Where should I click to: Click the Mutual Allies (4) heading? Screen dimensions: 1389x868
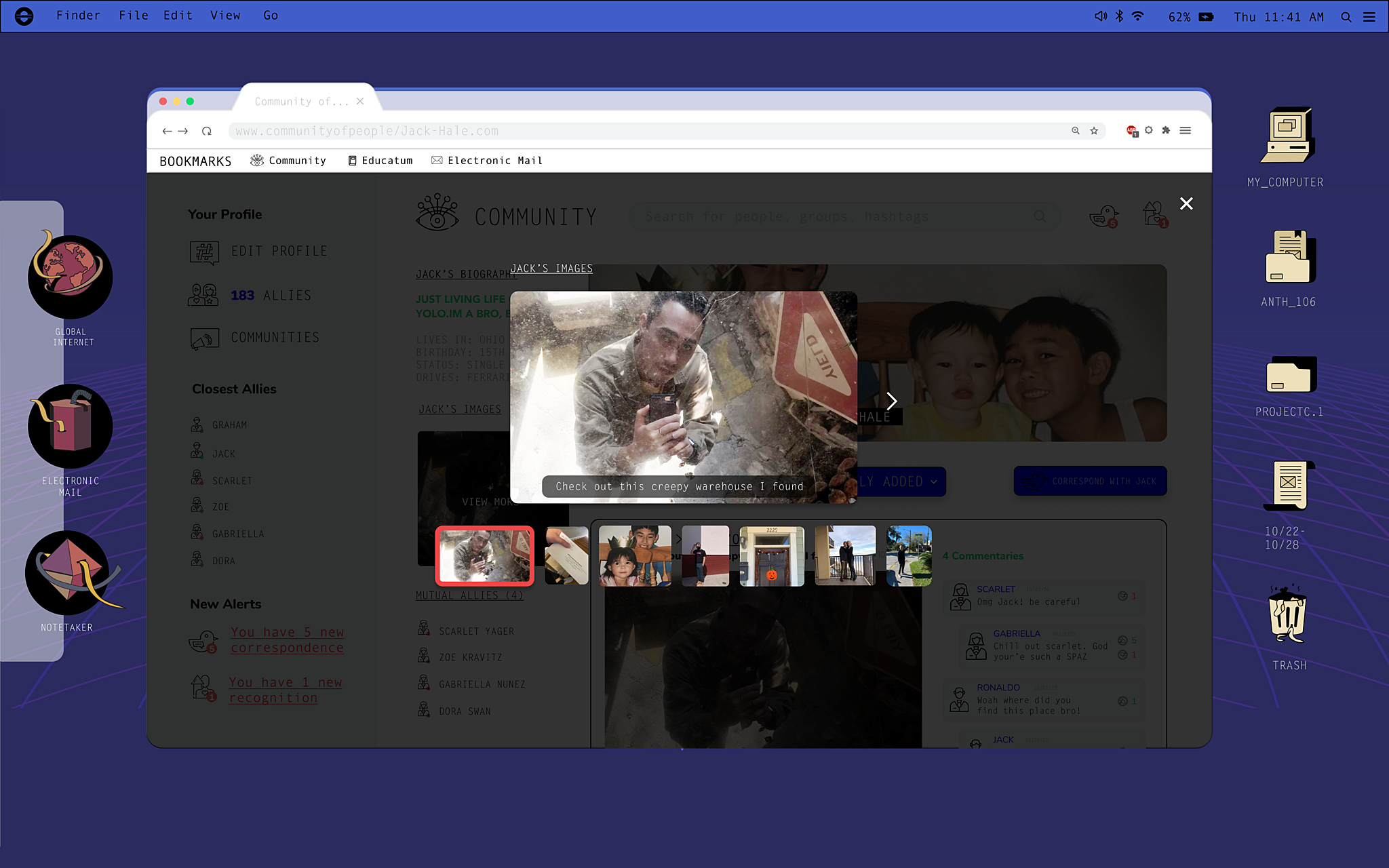(469, 595)
